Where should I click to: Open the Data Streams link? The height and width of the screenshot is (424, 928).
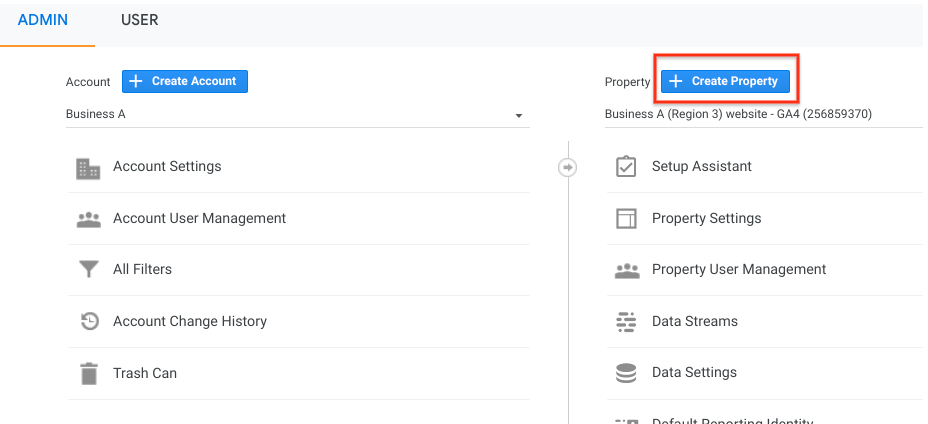(x=695, y=322)
